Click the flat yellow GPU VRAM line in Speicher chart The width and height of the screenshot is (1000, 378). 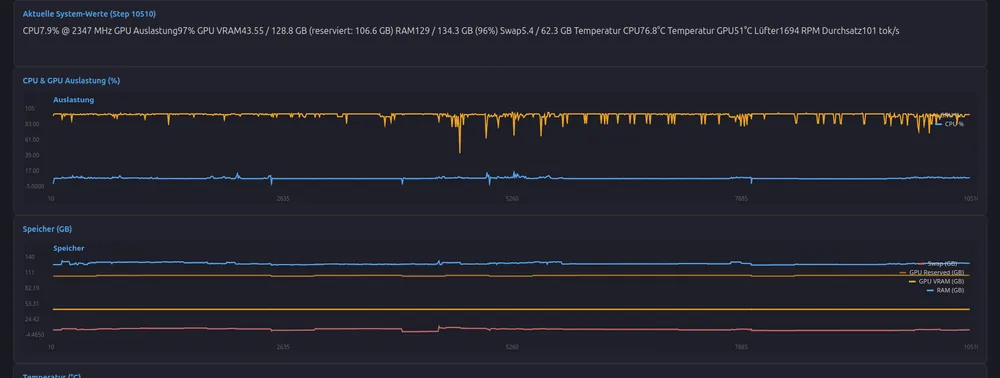point(510,309)
